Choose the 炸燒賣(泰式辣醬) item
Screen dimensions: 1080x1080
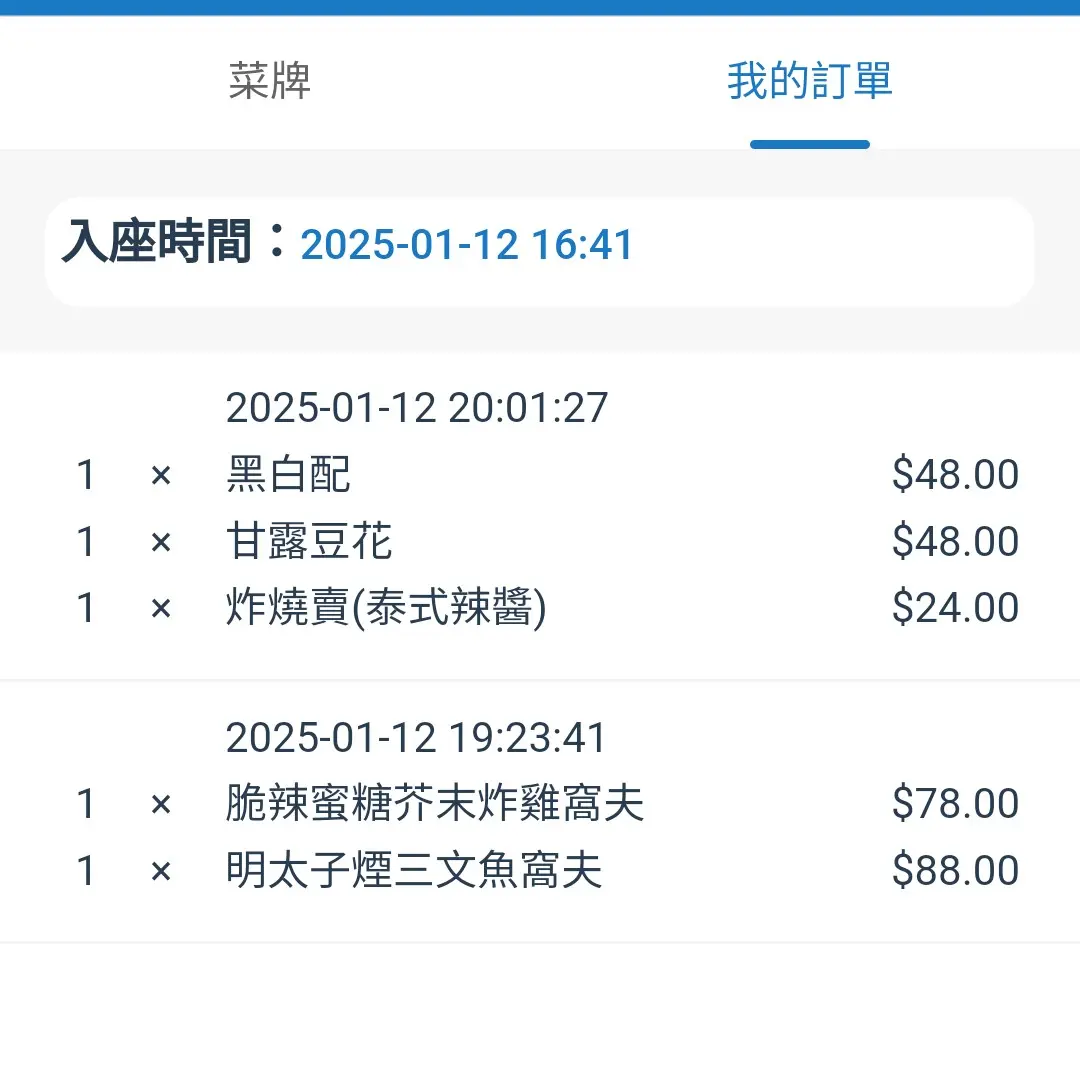tap(386, 608)
